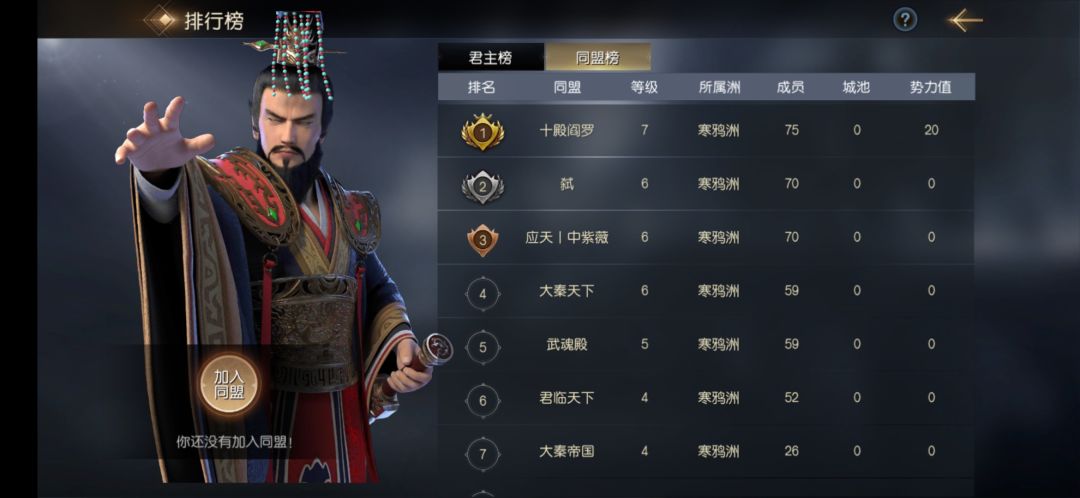Select the 大秦天下 alliance row
This screenshot has width=1080, height=498.
click(x=706, y=291)
